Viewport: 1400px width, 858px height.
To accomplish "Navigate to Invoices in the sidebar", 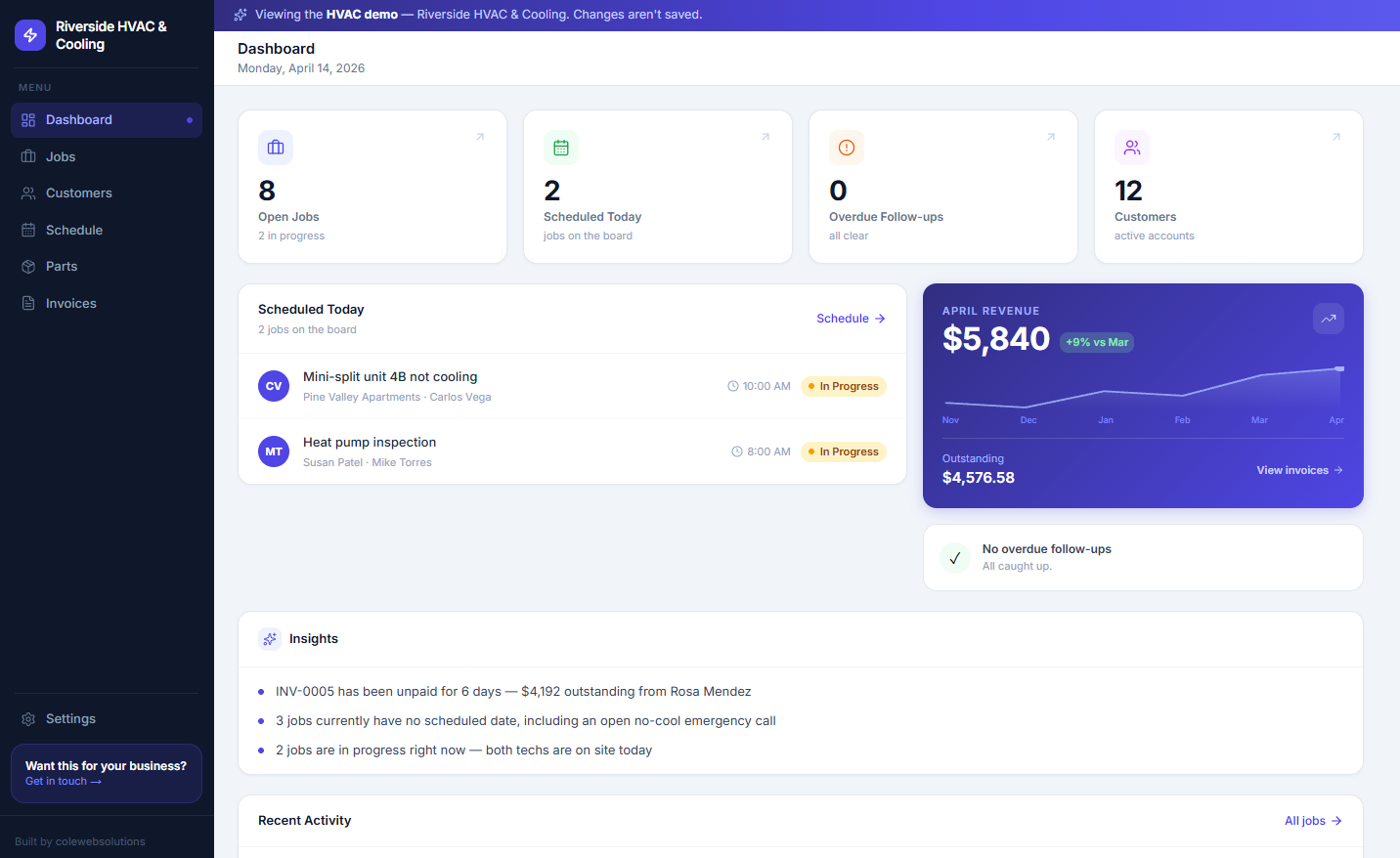I will pos(107,303).
